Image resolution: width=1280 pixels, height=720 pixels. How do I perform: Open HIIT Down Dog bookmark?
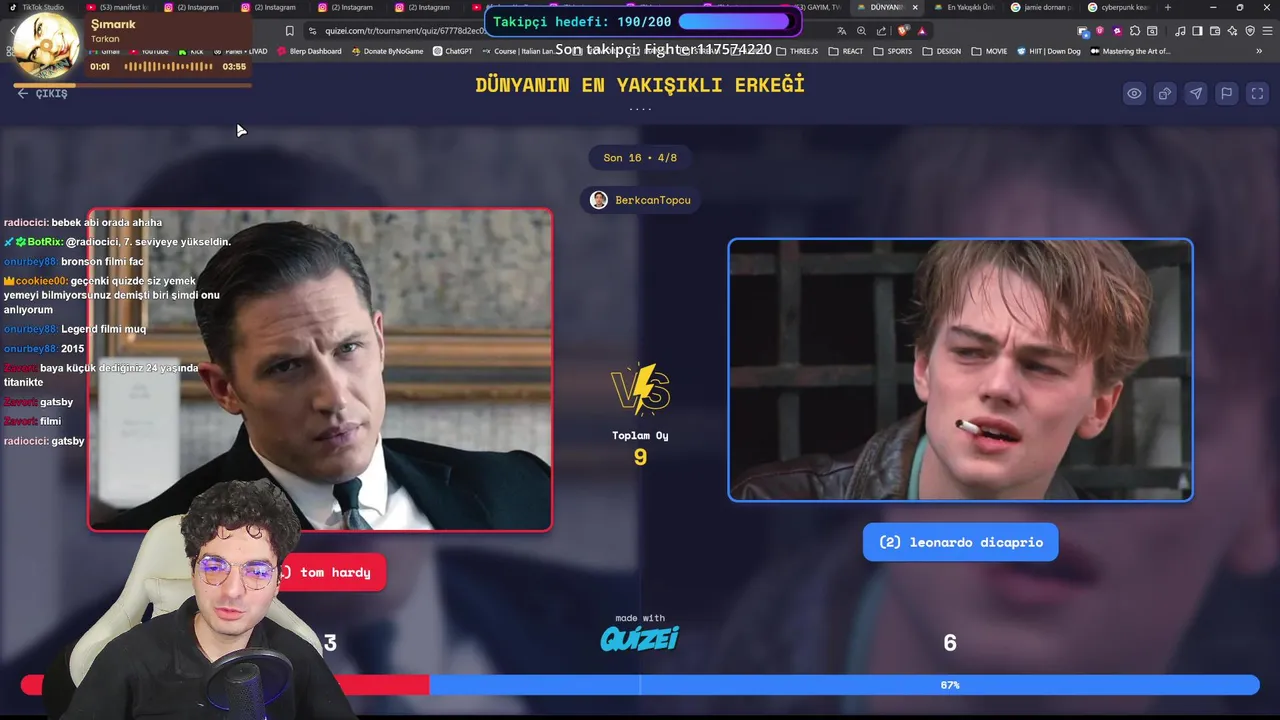click(1048, 51)
